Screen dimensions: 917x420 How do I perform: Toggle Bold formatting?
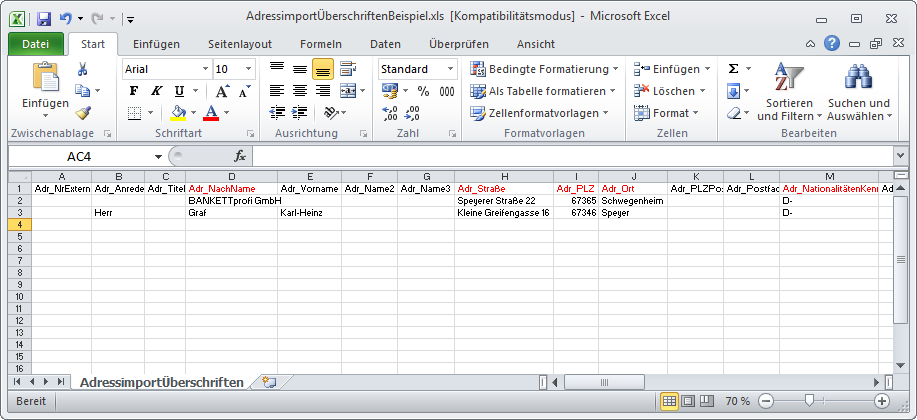click(x=134, y=91)
